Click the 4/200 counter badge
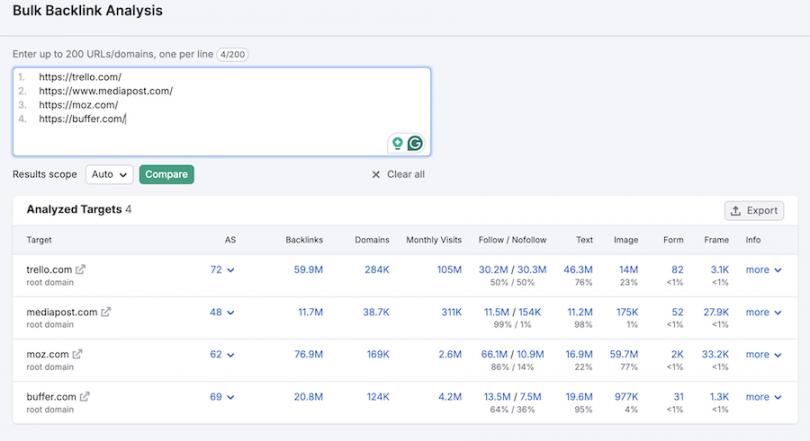 tap(232, 54)
